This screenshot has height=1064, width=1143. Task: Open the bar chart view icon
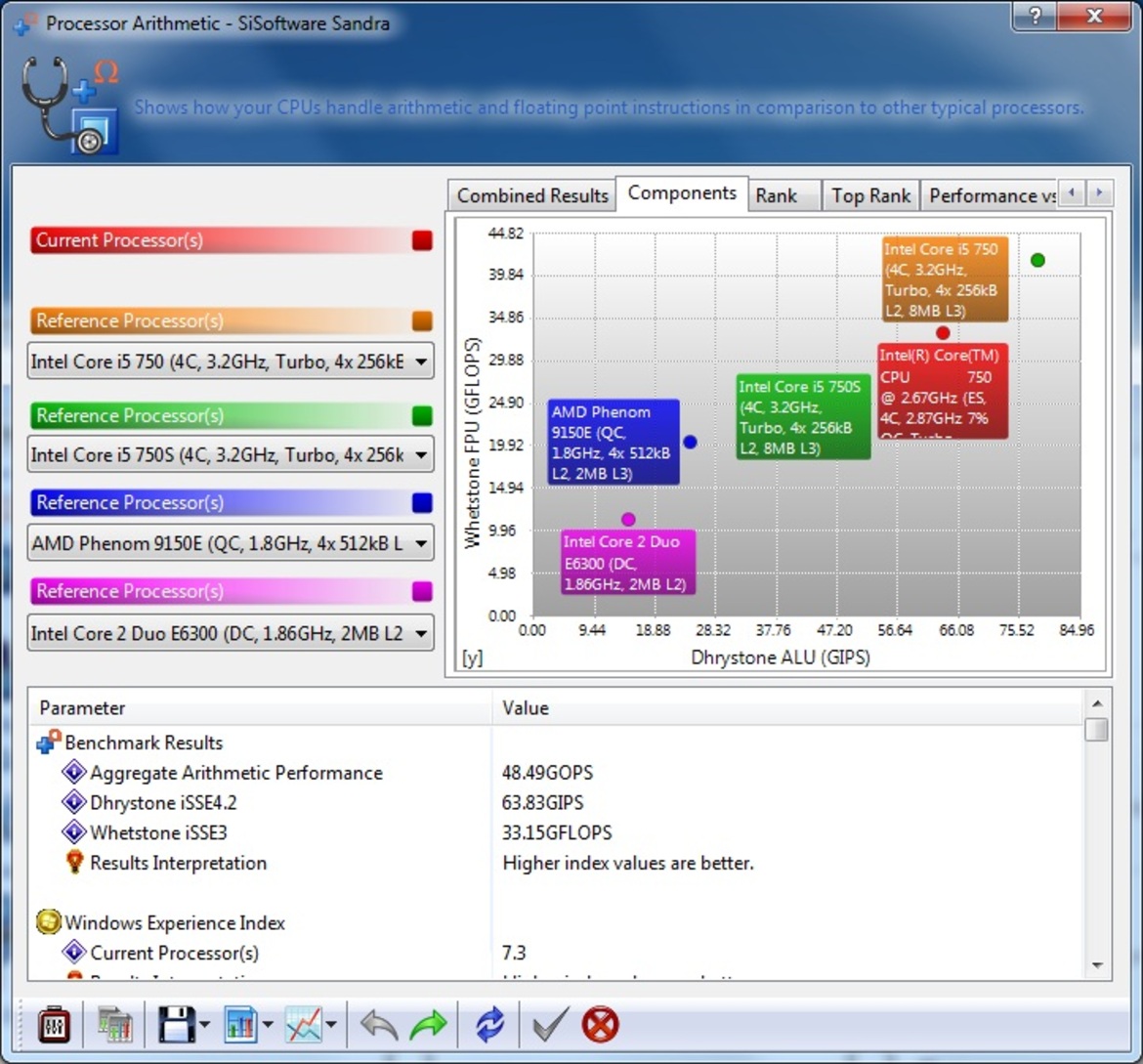tap(240, 1025)
